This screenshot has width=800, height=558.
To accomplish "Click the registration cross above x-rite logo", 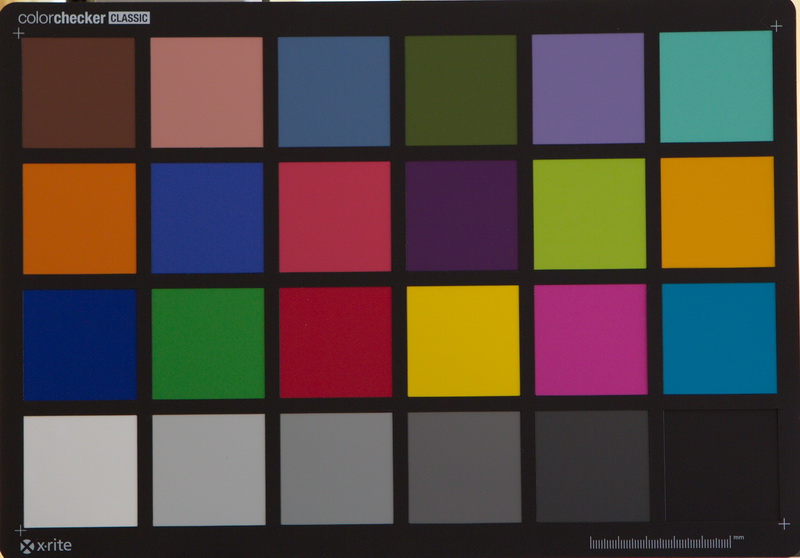I will click(x=20, y=530).
